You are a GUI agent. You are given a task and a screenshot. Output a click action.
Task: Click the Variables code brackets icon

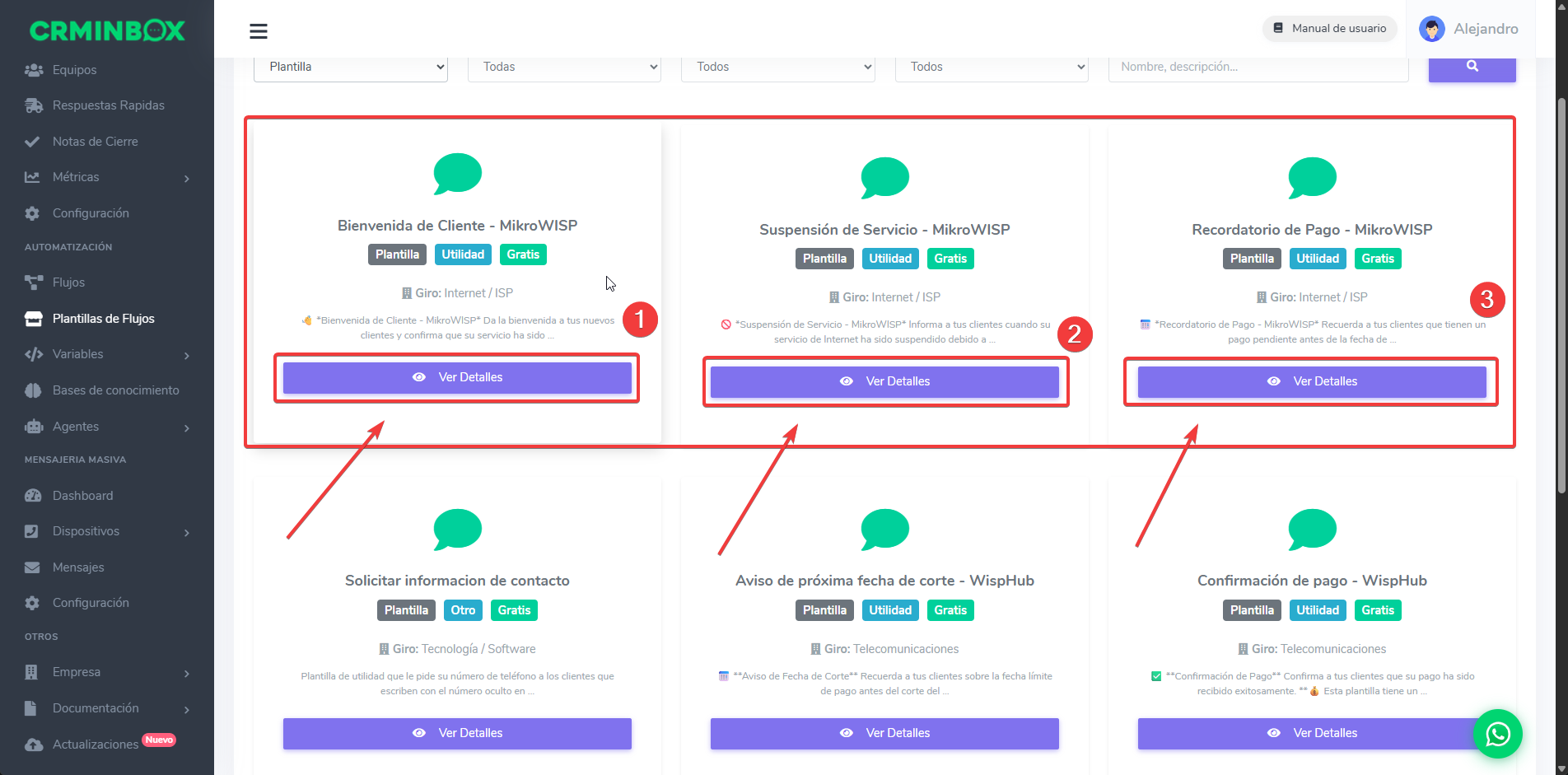33,354
